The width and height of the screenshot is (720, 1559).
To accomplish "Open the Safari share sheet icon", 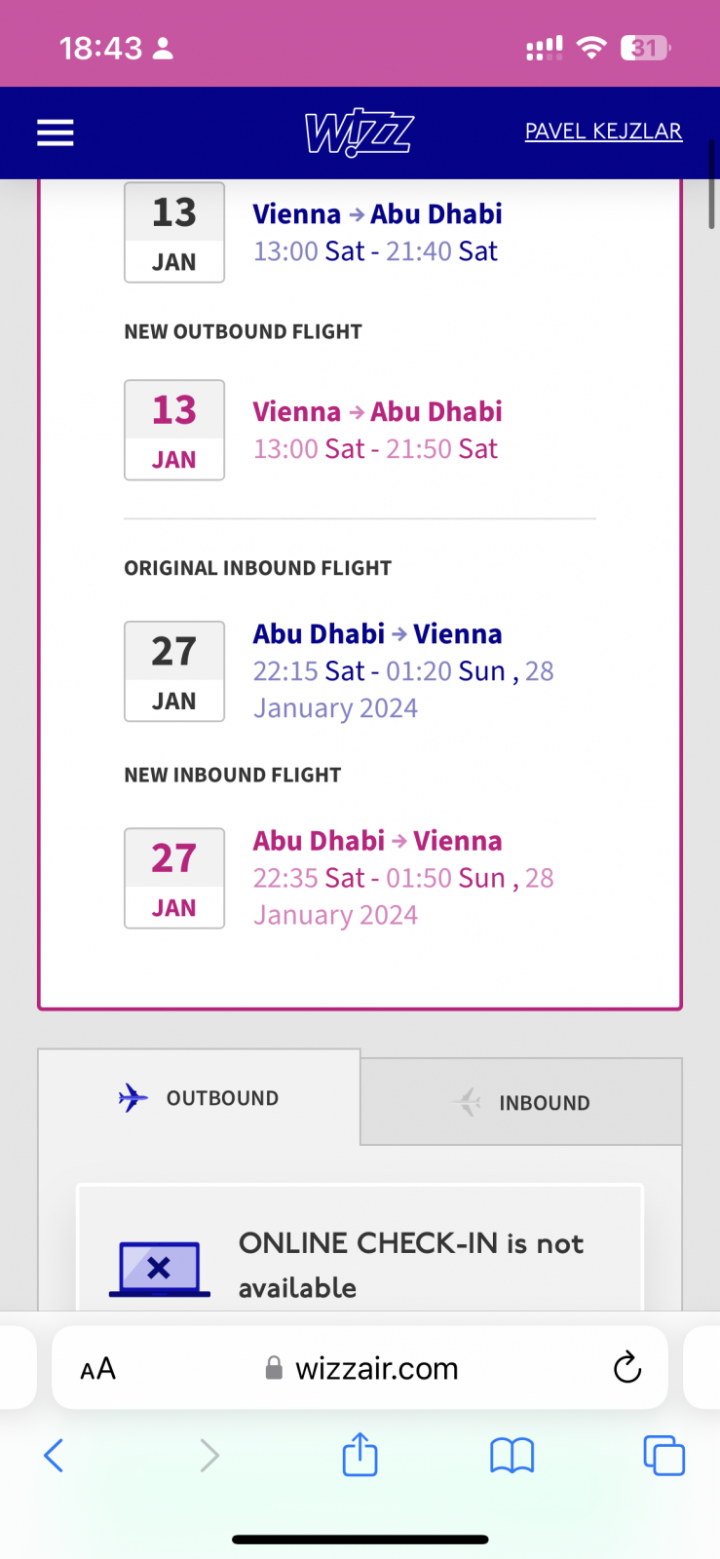I will (360, 1454).
